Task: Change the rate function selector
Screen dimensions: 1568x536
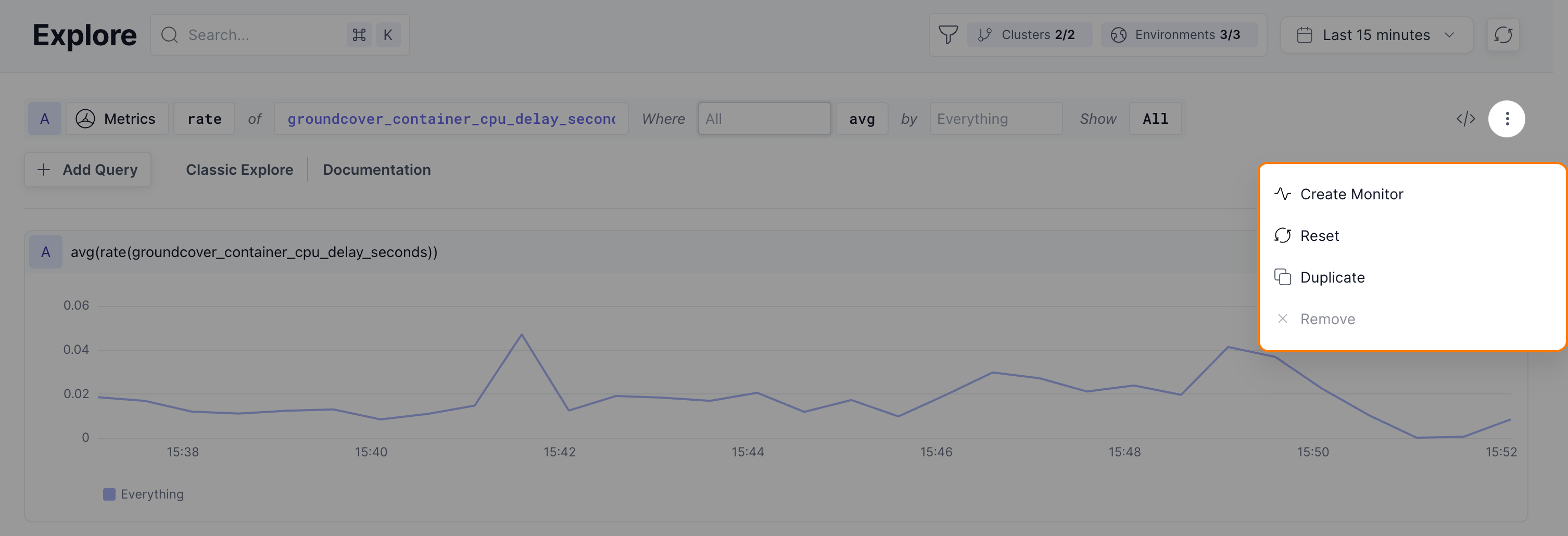Action: point(204,119)
